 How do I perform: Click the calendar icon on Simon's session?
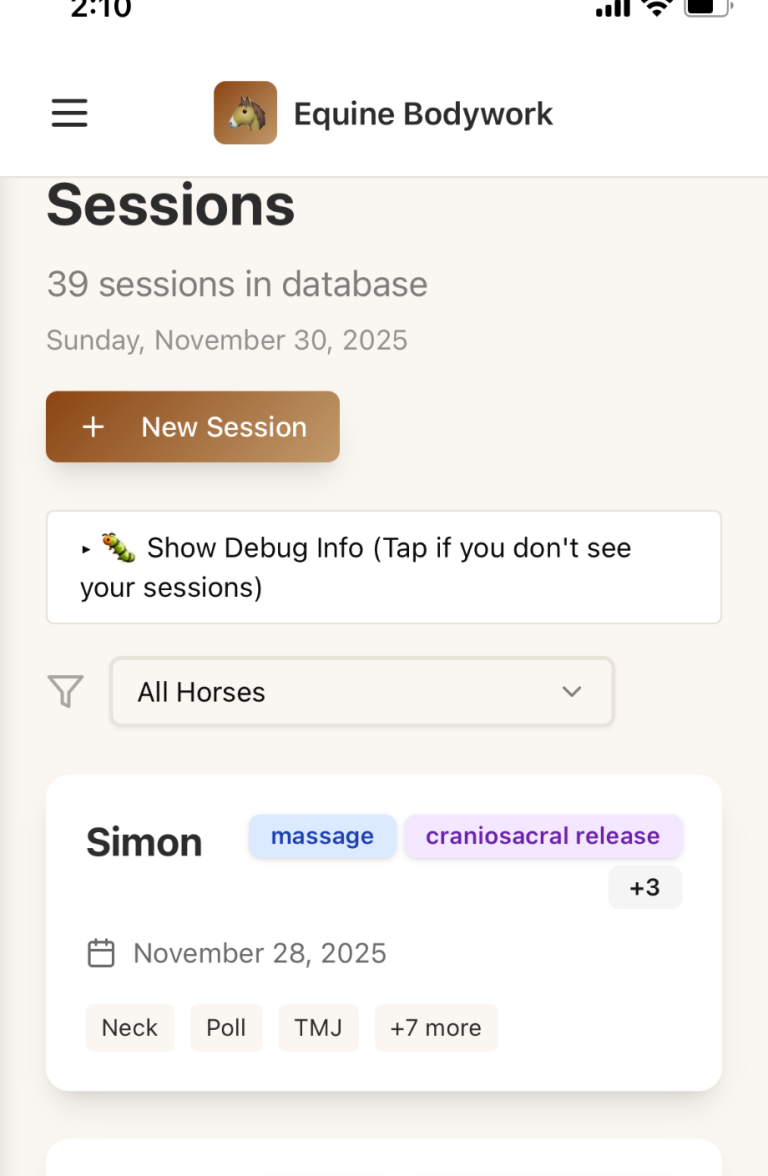click(x=101, y=953)
